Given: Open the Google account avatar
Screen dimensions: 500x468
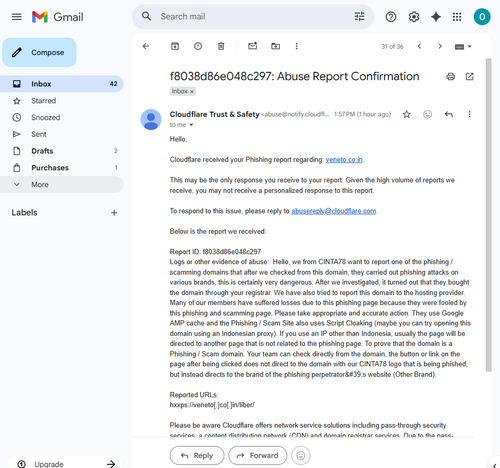Looking at the screenshot, I should coord(482,17).
